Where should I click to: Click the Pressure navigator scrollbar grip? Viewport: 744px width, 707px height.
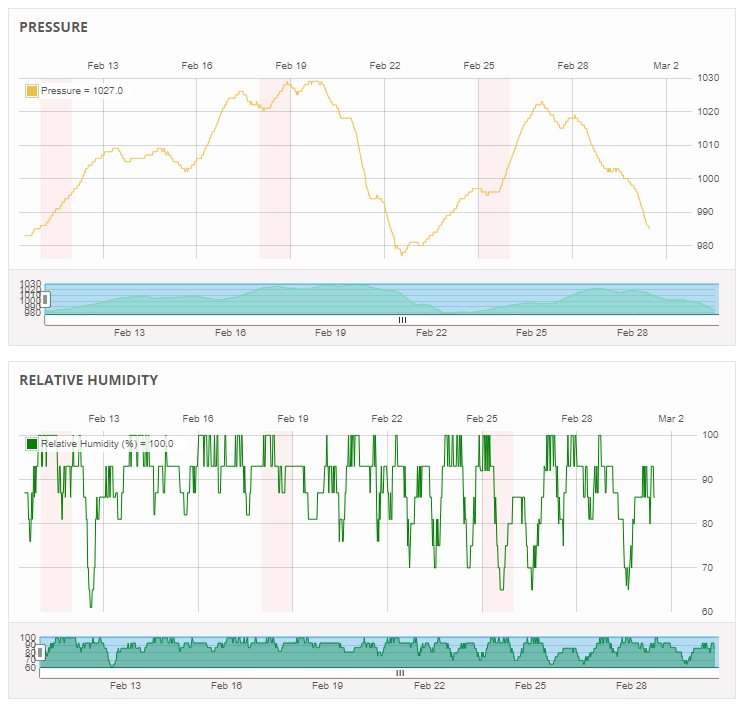(402, 320)
